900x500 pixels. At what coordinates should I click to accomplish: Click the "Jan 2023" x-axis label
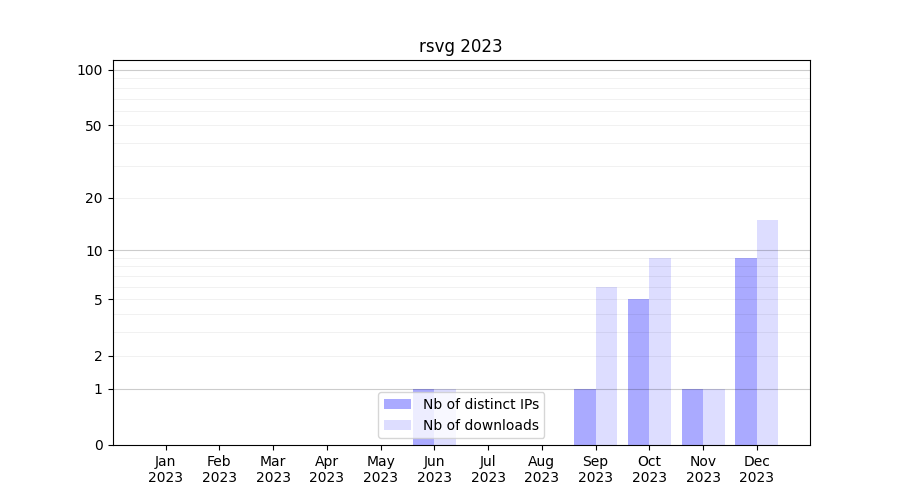click(166, 469)
